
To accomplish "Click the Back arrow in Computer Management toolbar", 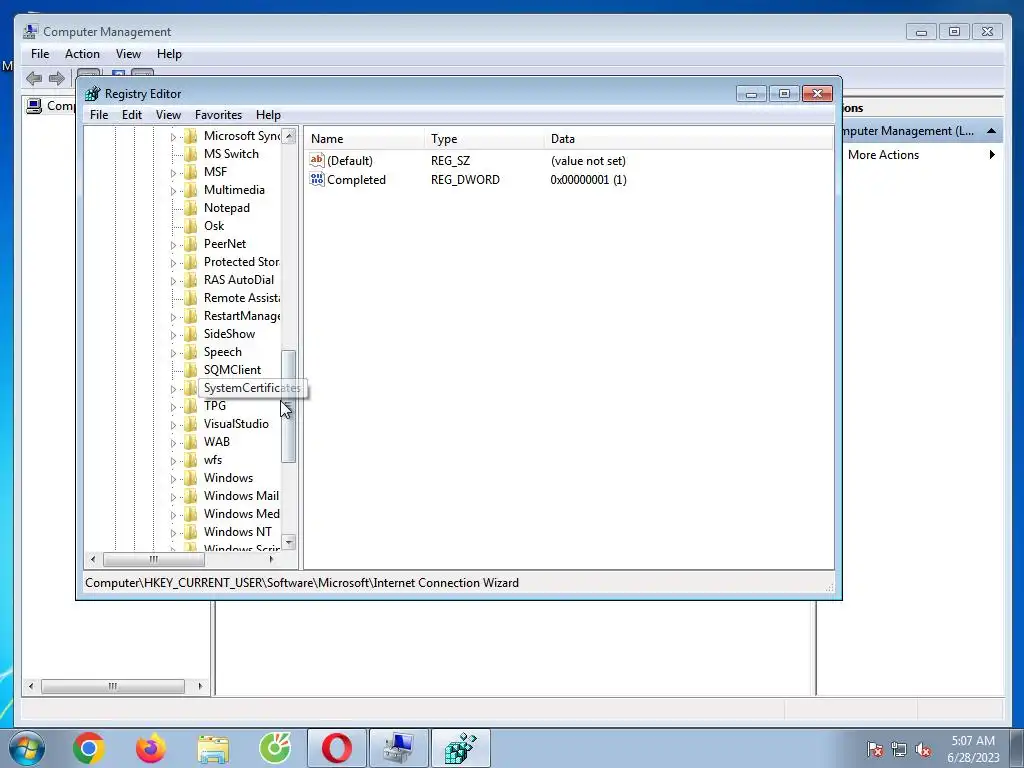I will [x=34, y=78].
